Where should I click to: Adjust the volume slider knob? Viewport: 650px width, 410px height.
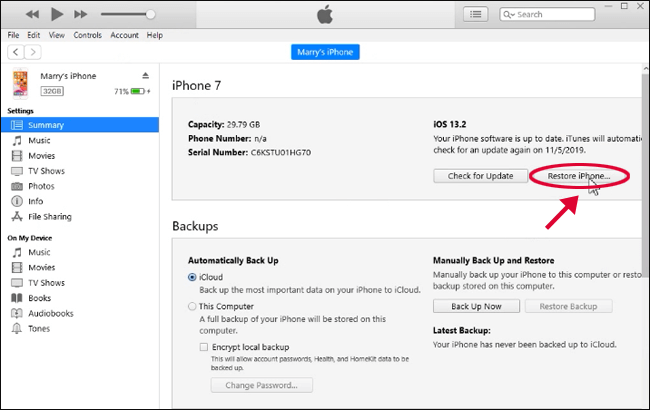pyautogui.click(x=150, y=14)
